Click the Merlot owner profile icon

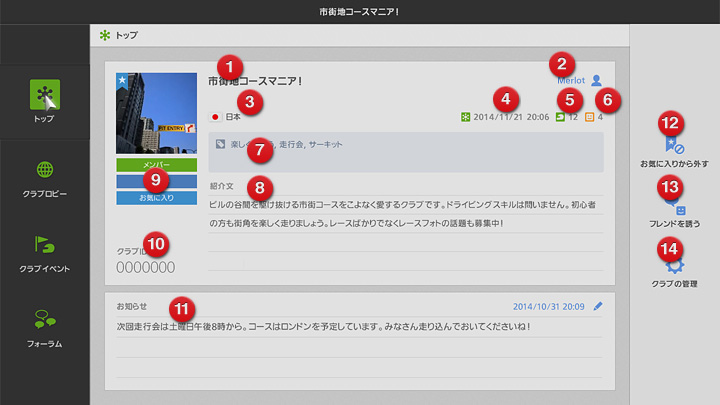(x=596, y=80)
